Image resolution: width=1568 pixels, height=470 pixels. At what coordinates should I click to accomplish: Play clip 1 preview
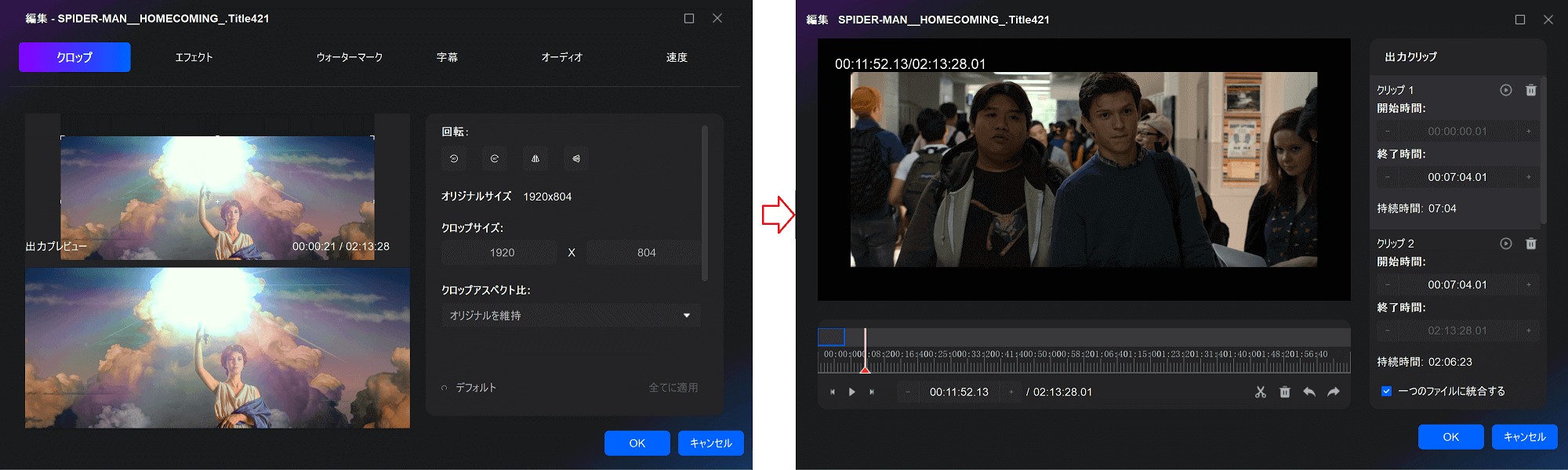click(x=1506, y=90)
